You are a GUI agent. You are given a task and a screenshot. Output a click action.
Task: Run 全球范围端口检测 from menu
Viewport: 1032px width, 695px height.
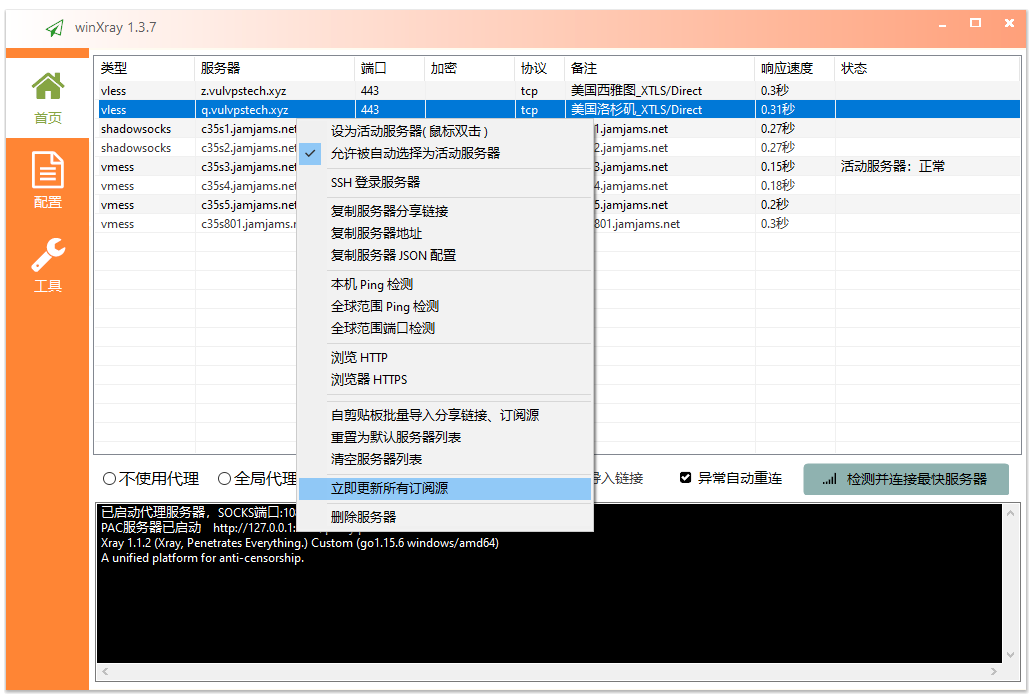pos(446,328)
